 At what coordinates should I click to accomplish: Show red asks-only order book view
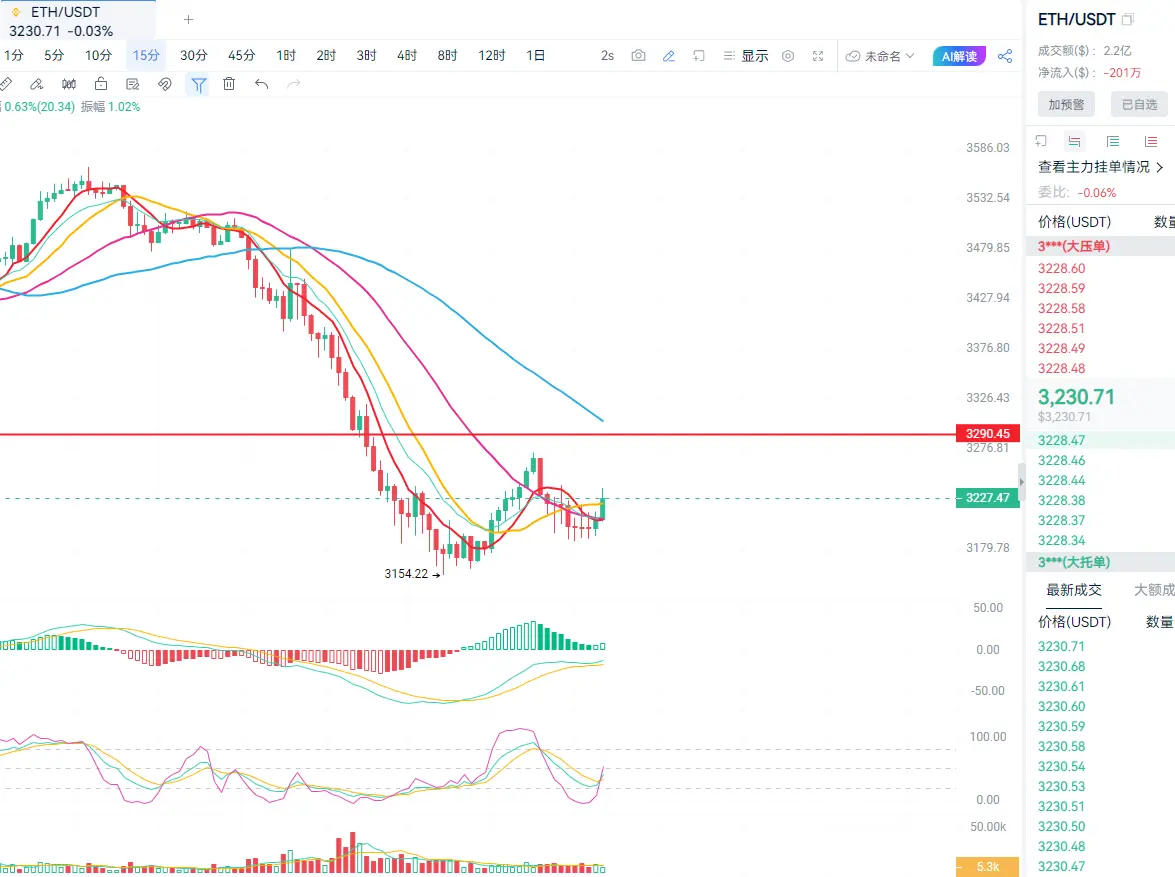pyautogui.click(x=1151, y=141)
